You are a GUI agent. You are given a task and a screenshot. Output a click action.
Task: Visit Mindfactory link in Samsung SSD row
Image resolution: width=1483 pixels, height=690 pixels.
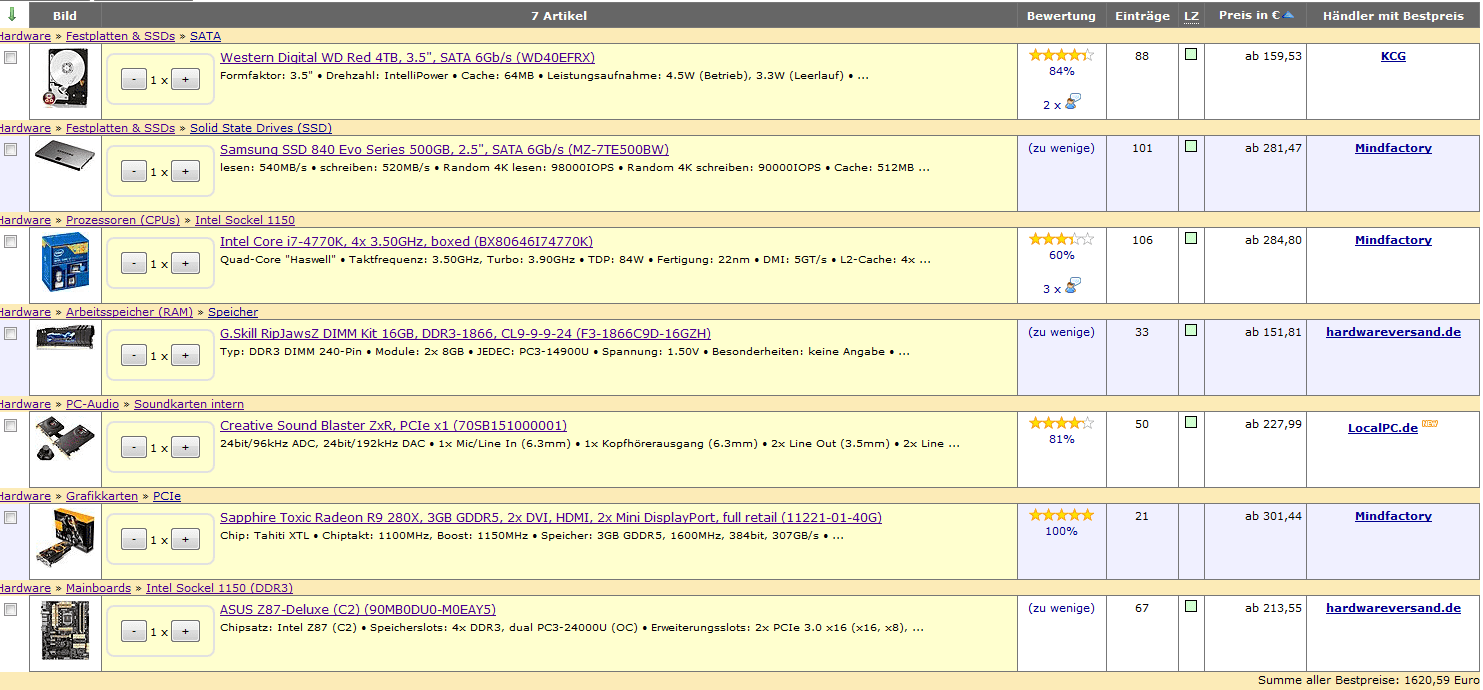pyautogui.click(x=1393, y=148)
